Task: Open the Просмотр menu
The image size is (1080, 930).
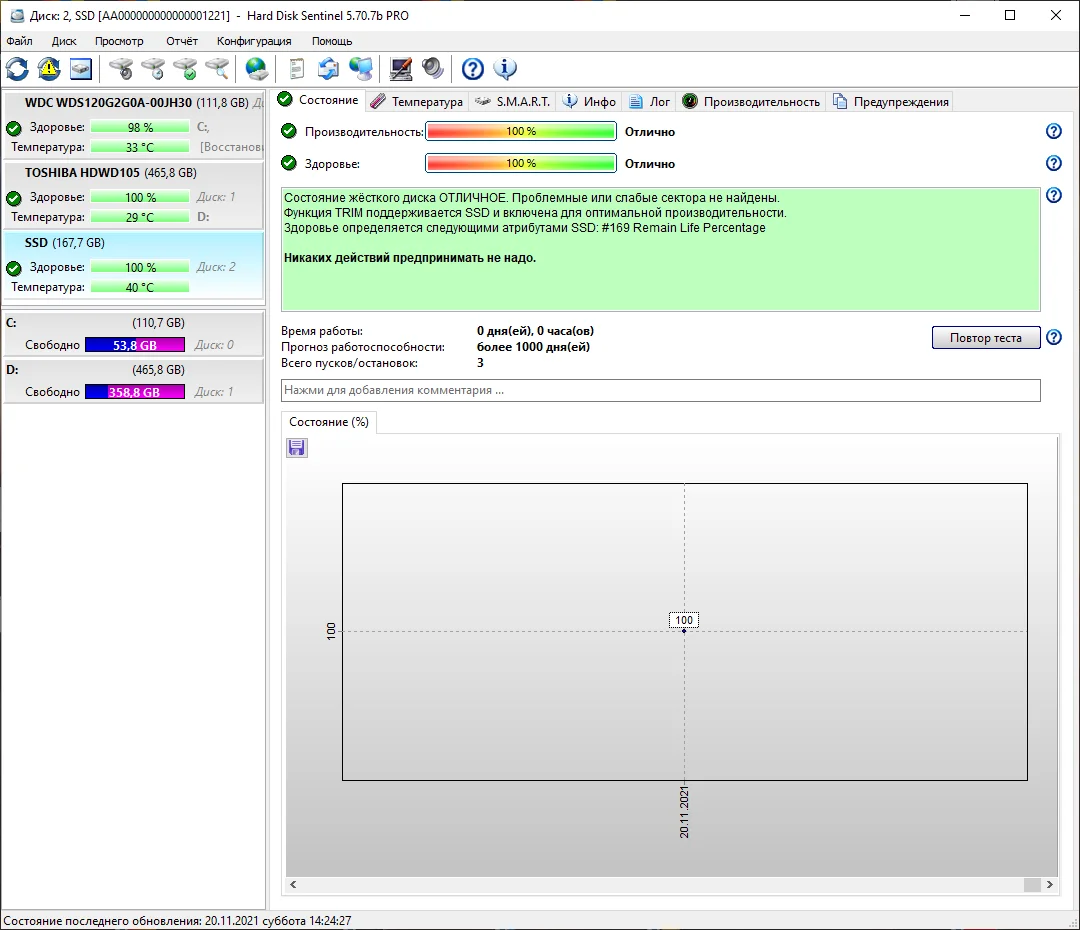Action: (x=119, y=41)
